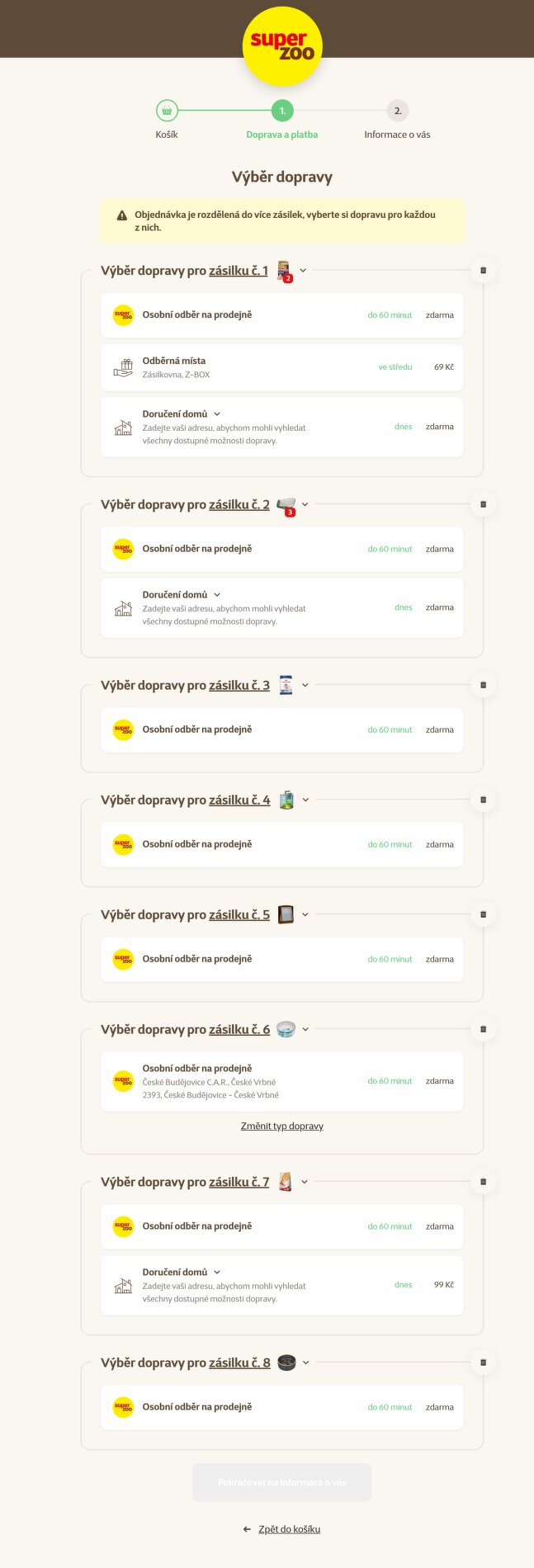Select home delivery for shipment 7
Image resolution: width=534 pixels, height=1568 pixels.
[281, 1285]
